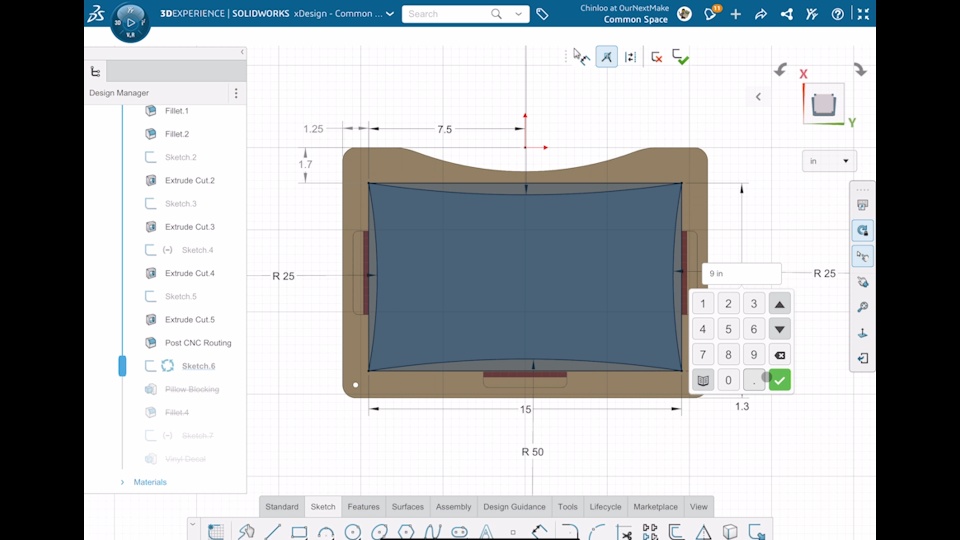Open the Help question mark icon
This screenshot has width=960, height=540.
coord(837,13)
